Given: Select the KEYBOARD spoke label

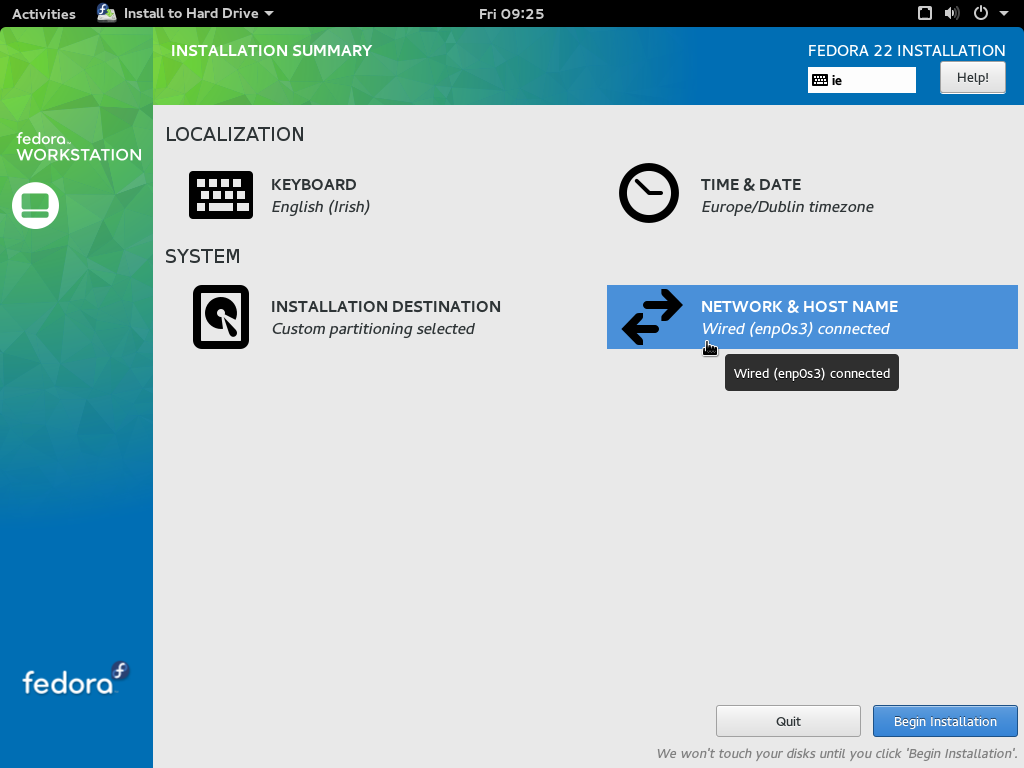Looking at the screenshot, I should coord(313,185).
